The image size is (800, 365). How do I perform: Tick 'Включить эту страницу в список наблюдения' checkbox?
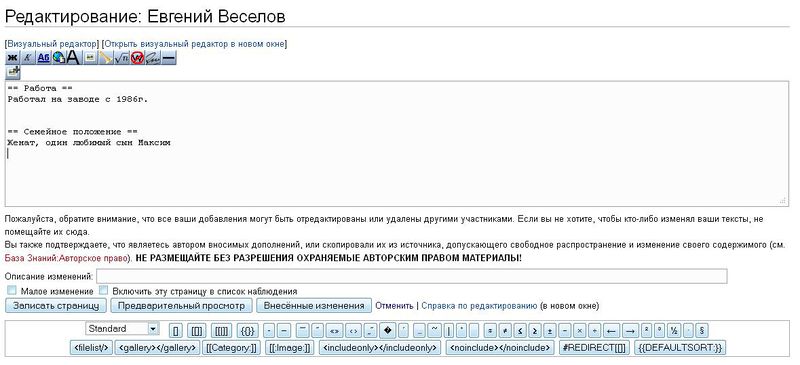[104, 290]
